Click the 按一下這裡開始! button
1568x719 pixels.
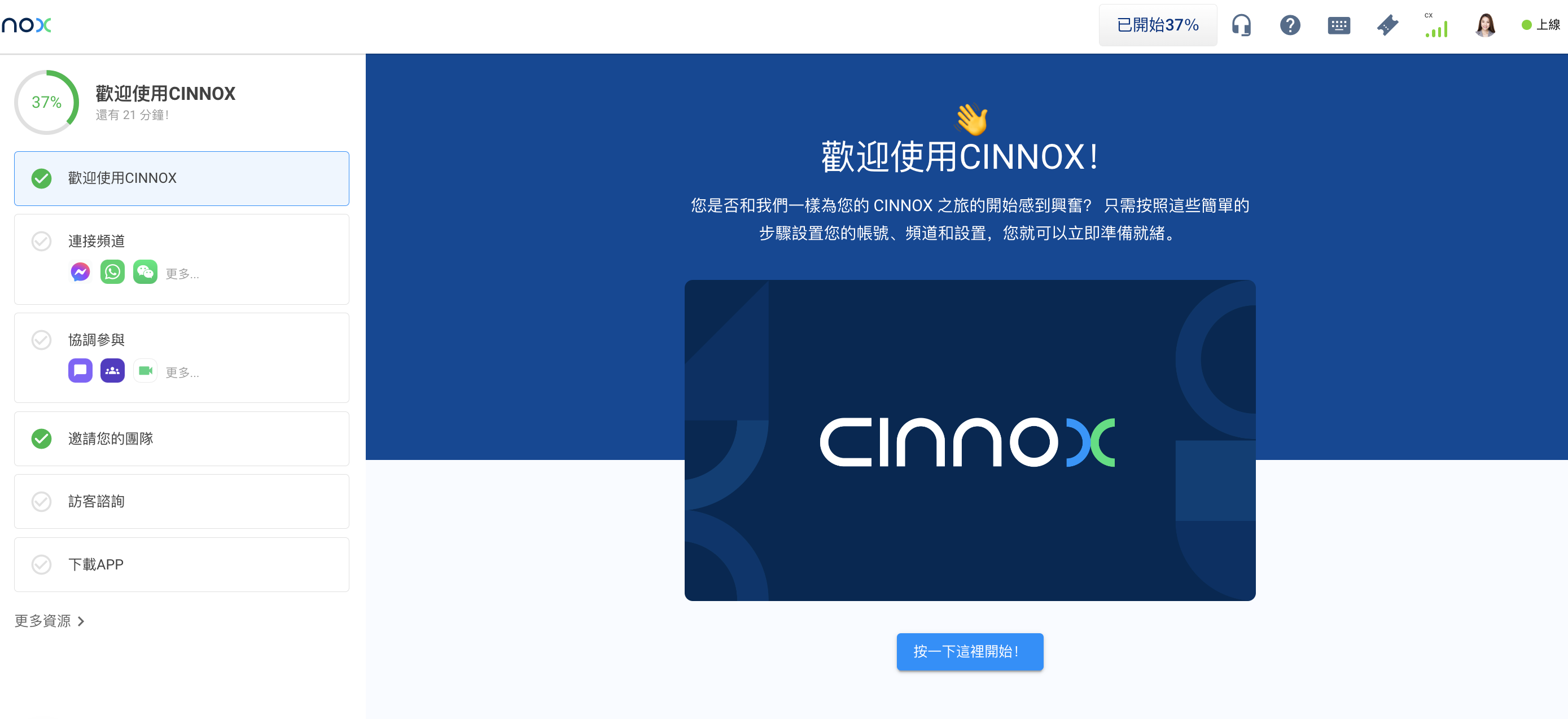point(970,651)
